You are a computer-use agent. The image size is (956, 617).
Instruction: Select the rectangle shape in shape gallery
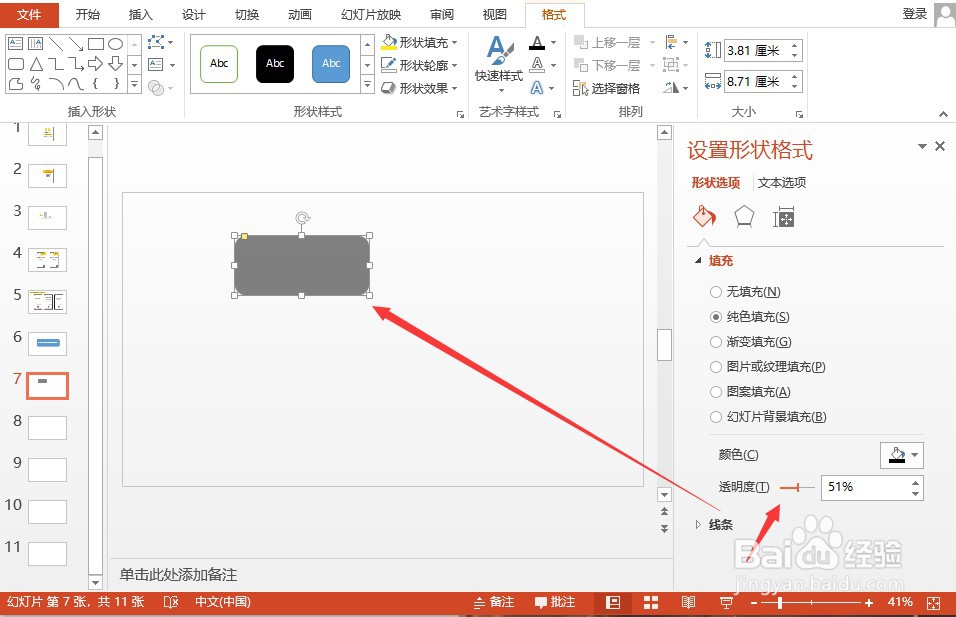[x=96, y=44]
